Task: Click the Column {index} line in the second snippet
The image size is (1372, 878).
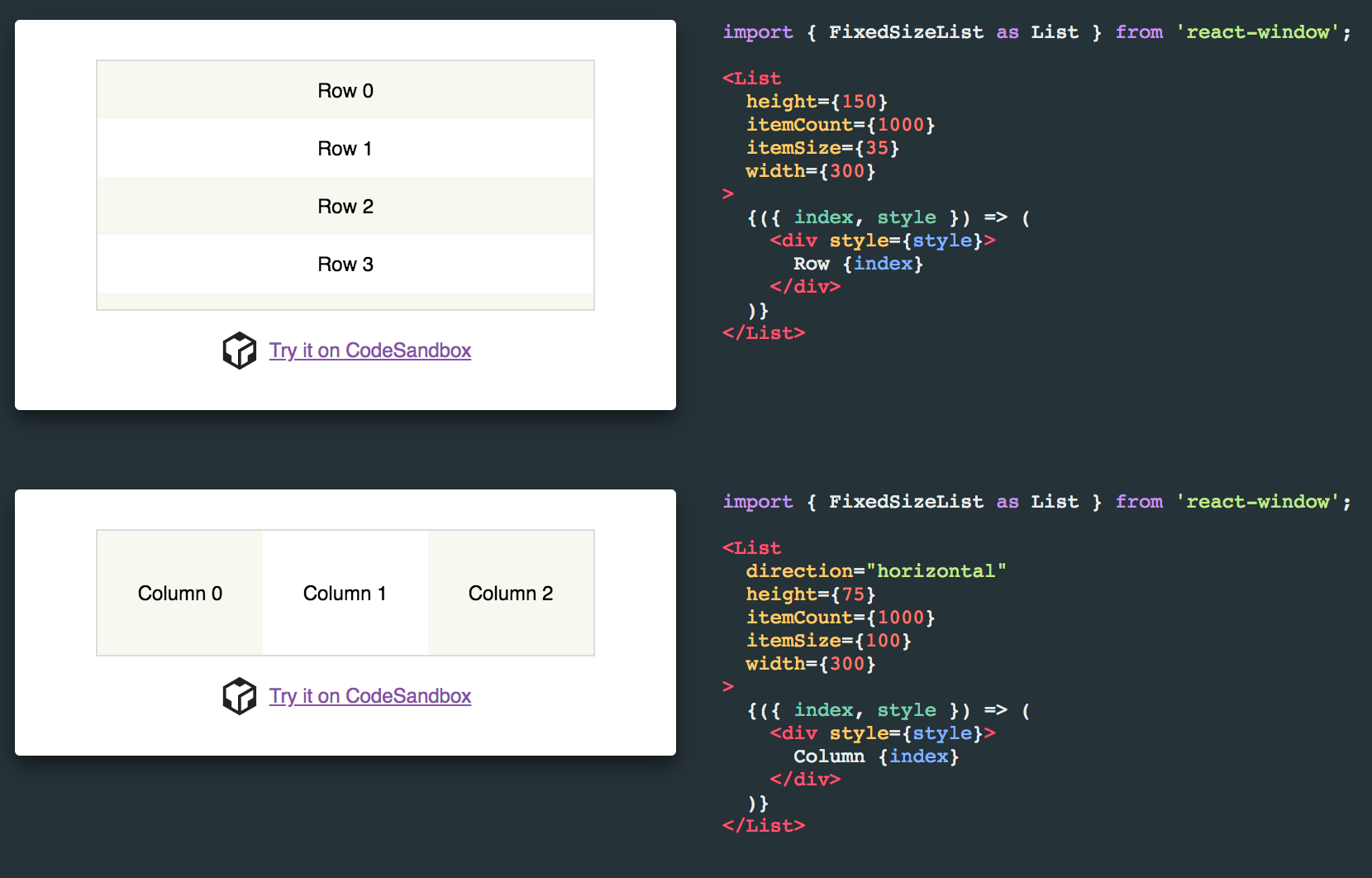Action: click(875, 756)
